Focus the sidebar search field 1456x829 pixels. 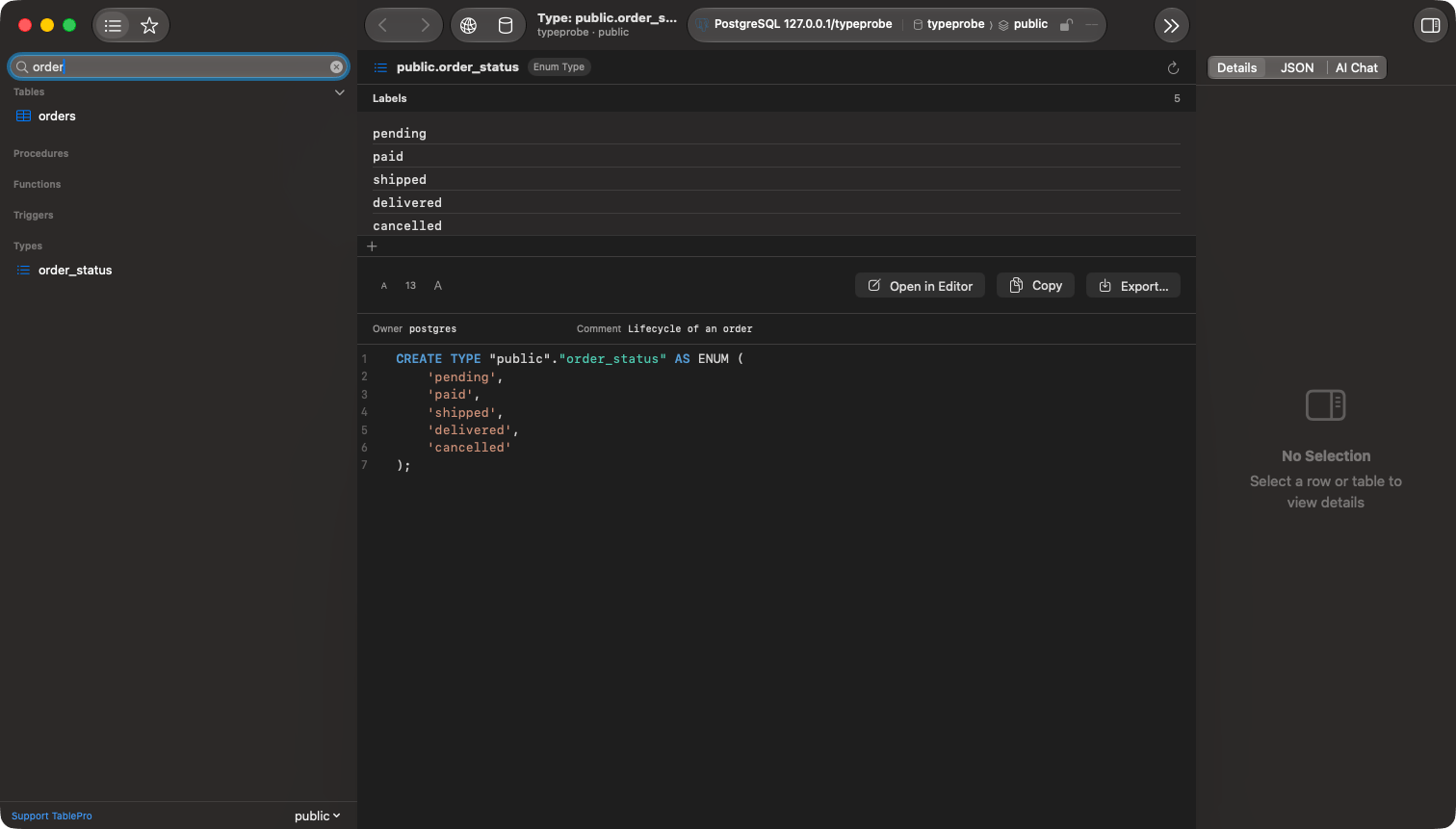[178, 66]
